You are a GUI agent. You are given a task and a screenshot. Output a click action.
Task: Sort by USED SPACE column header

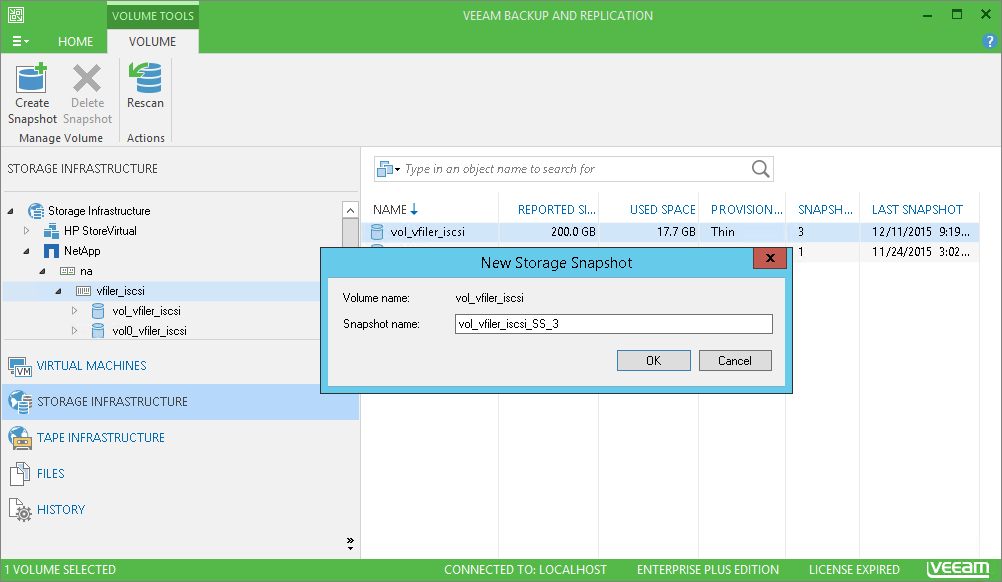(663, 210)
